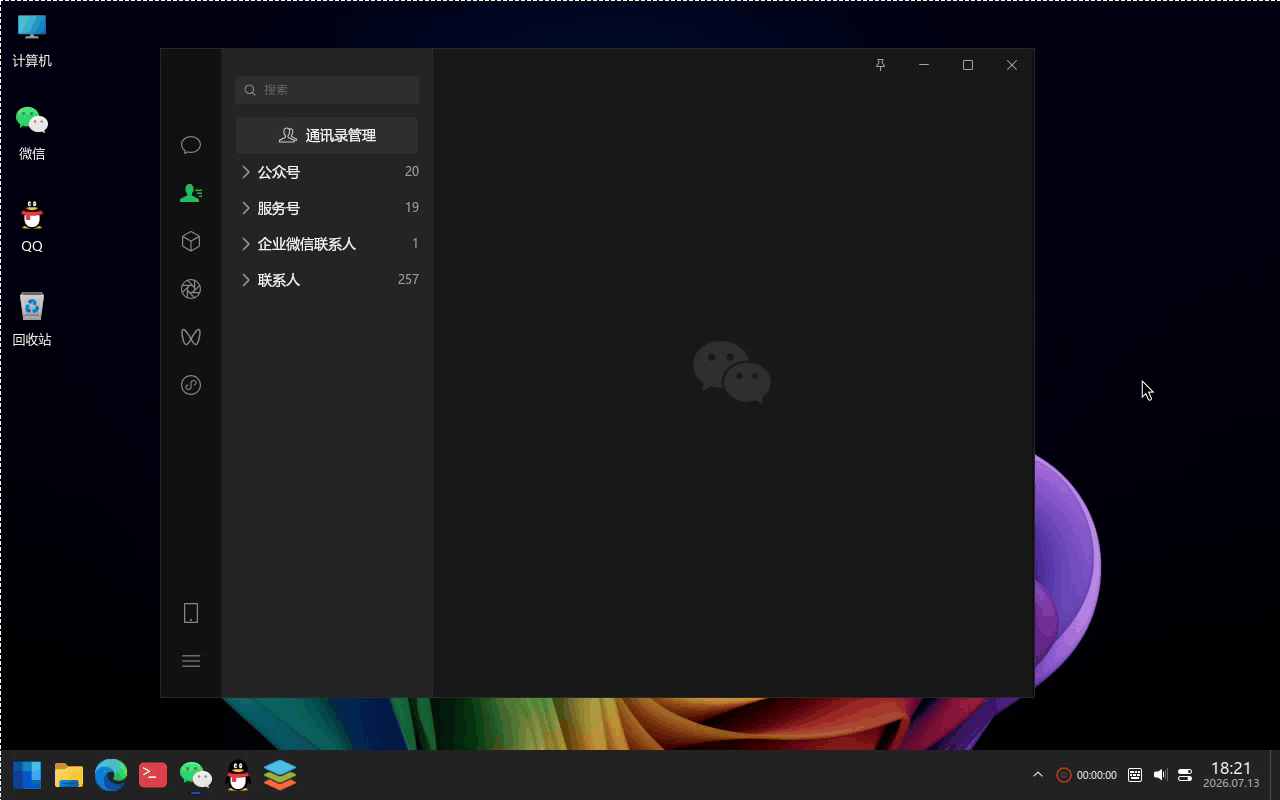Click the WeChat taskbar icon
This screenshot has height=800, width=1280.
(x=195, y=775)
